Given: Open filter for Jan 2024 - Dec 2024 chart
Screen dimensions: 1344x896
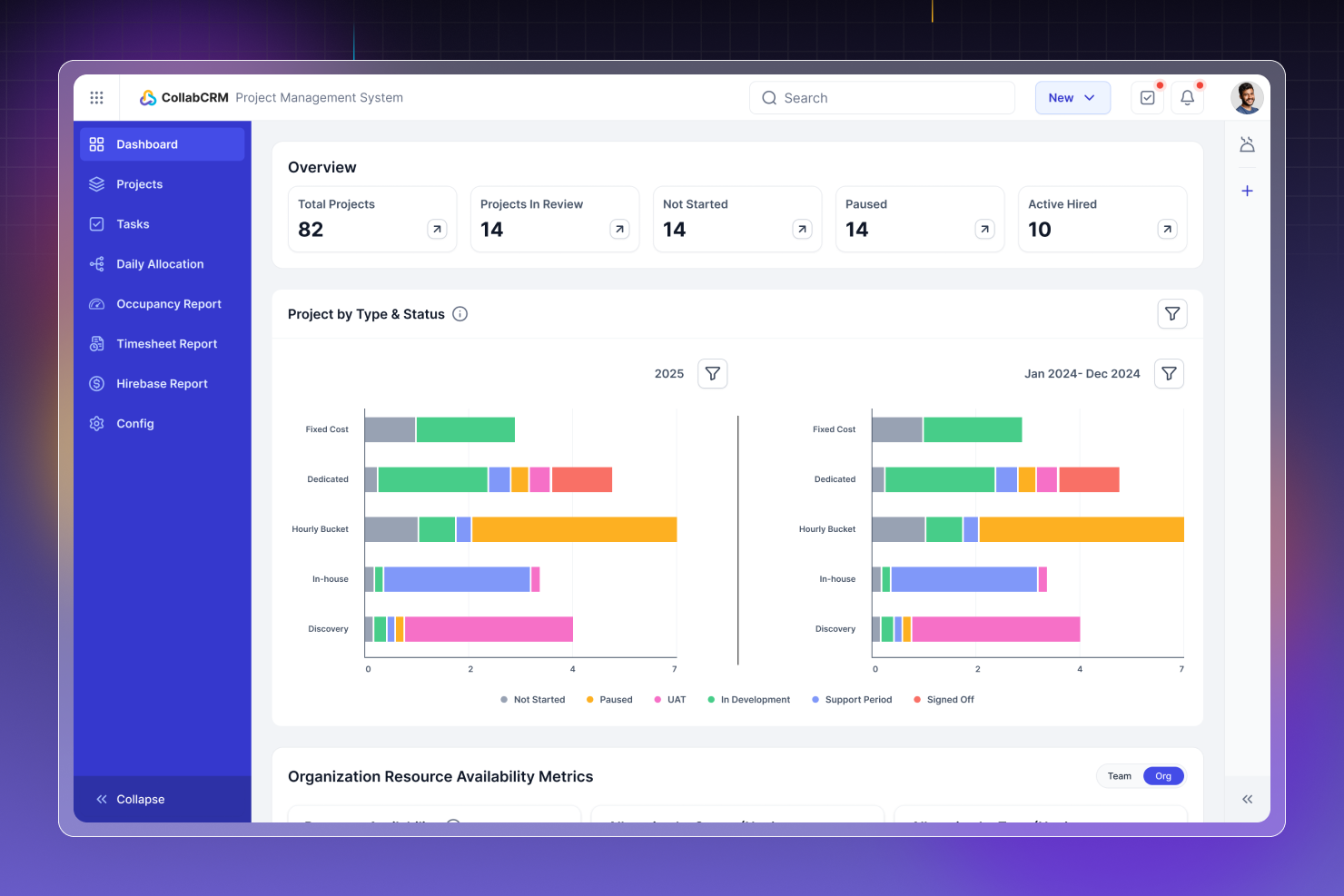Looking at the screenshot, I should (1169, 374).
